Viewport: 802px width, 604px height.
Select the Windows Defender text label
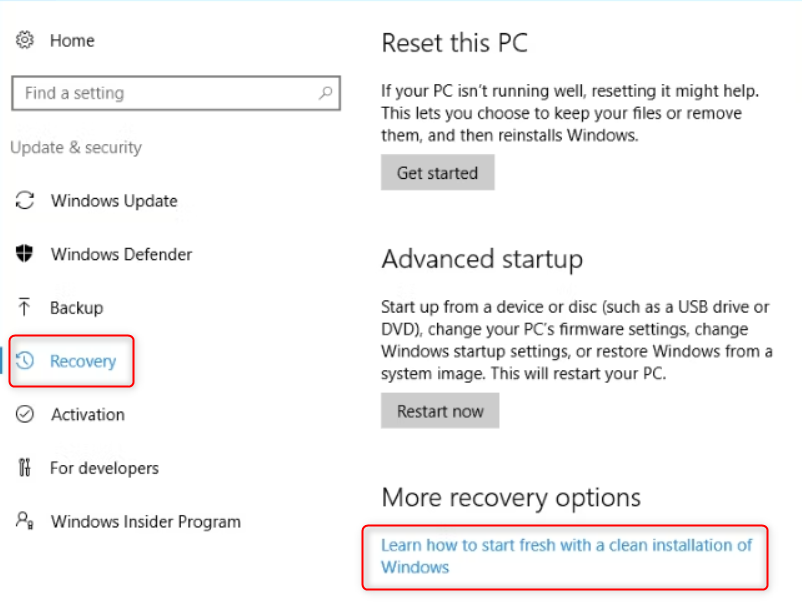(121, 254)
